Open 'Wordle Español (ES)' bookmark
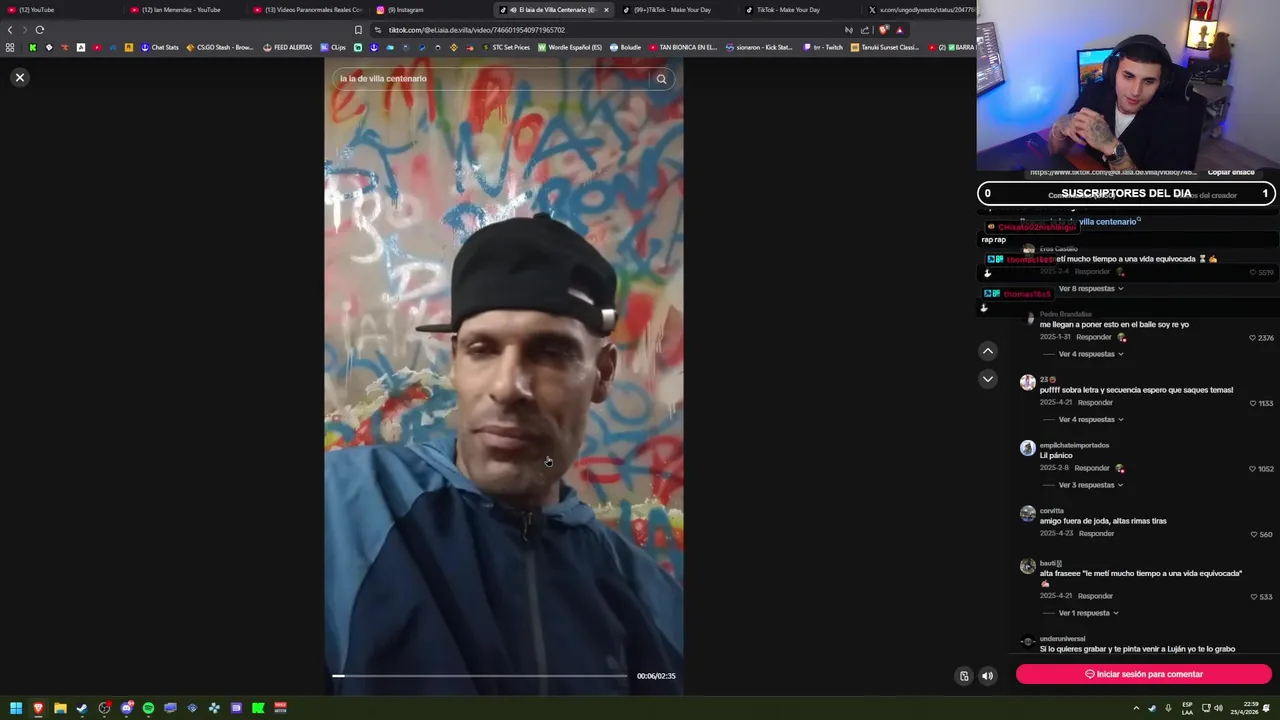The image size is (1280, 720). [x=570, y=47]
